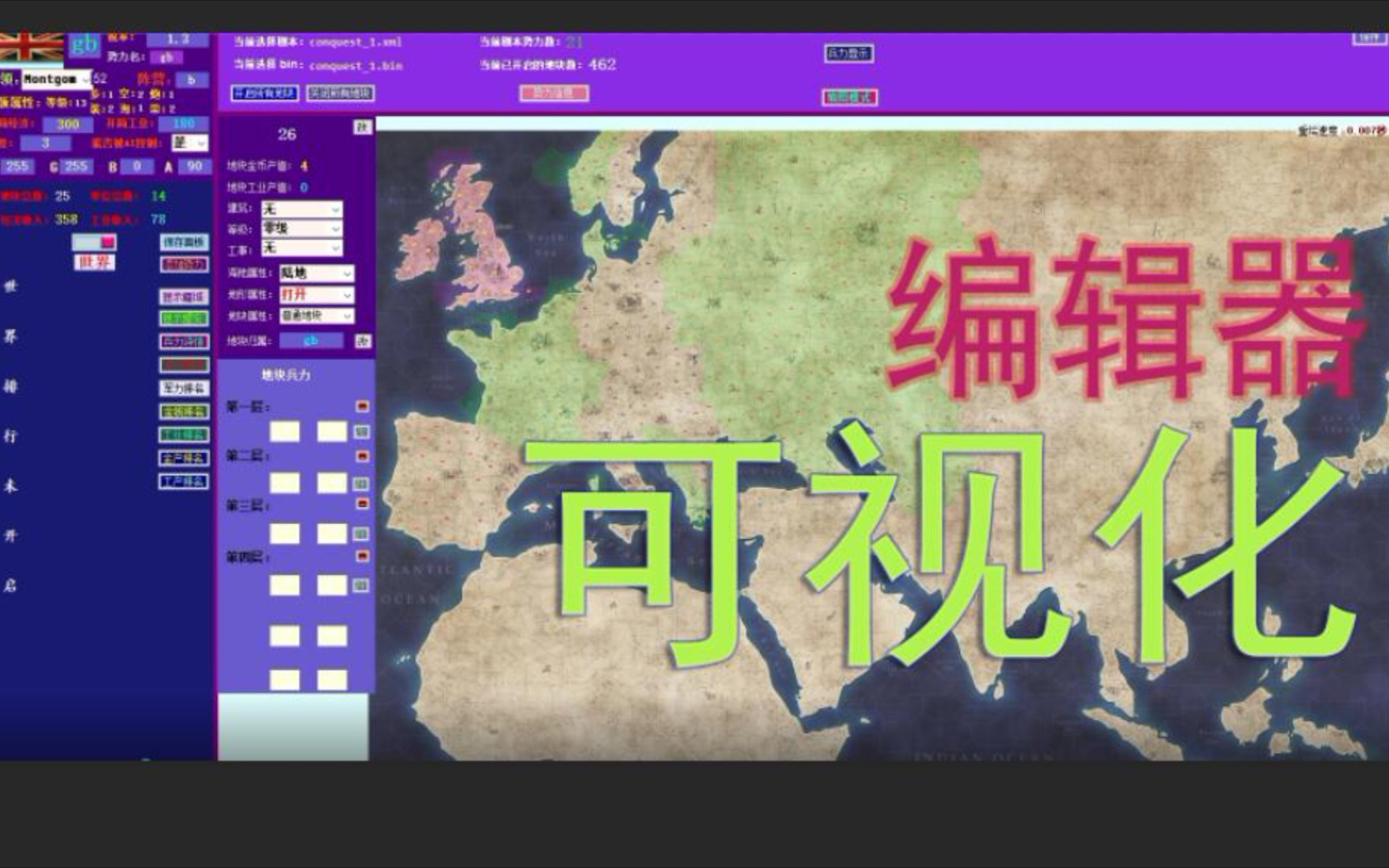The width and height of the screenshot is (1389, 868).
Task: Open the 等级 dropdown showing 零级
Action: [301, 227]
